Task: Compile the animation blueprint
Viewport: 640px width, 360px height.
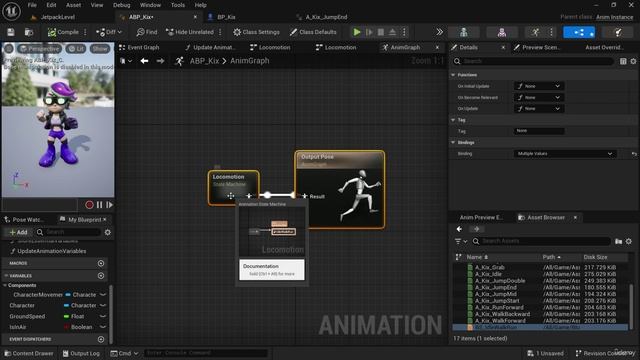Action: coord(63,32)
